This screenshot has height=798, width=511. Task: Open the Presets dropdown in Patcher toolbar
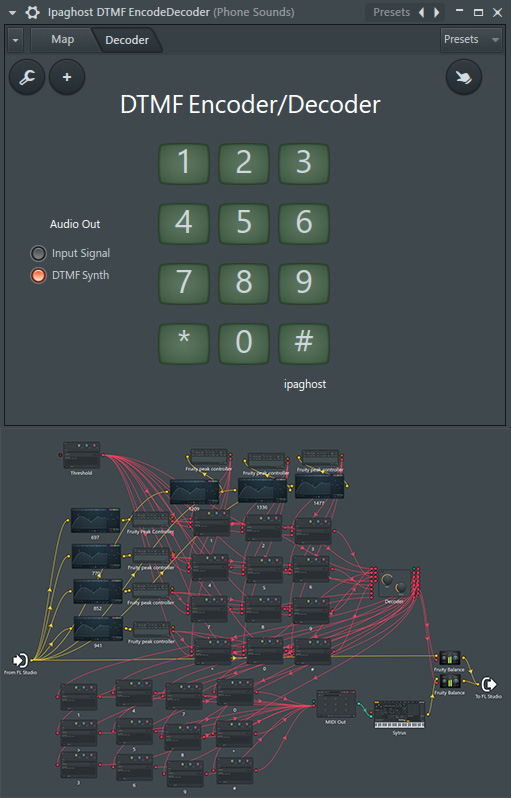coord(471,40)
